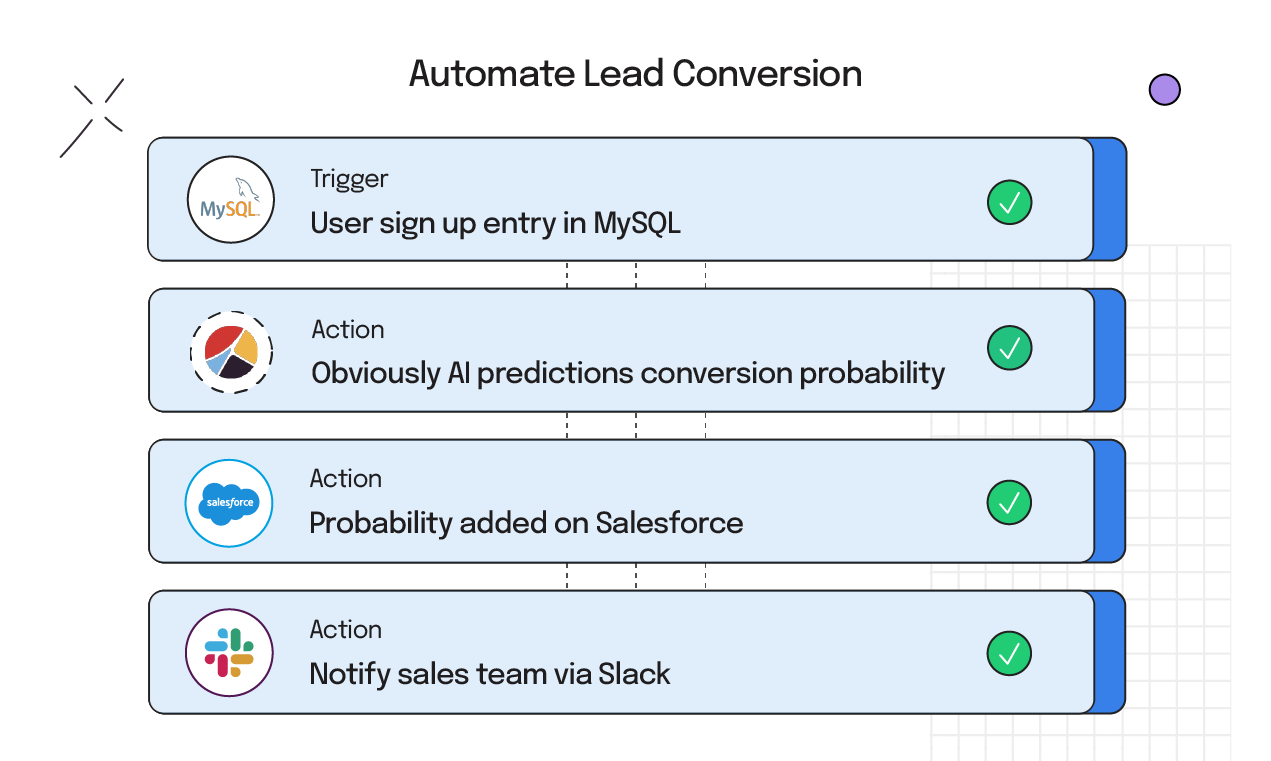Expand blue side tab of Salesforce card
Screen dimensions: 1271x761
[x=1109, y=501]
